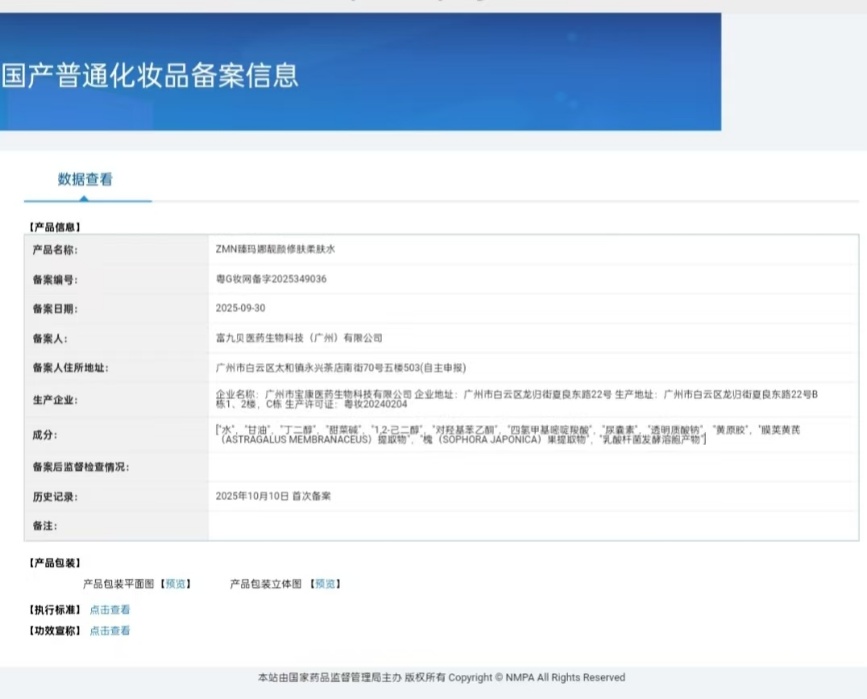Viewport: 867px width, 699px height.
Task: Click the filer address in 白云区太和镇
Action: coord(341,368)
